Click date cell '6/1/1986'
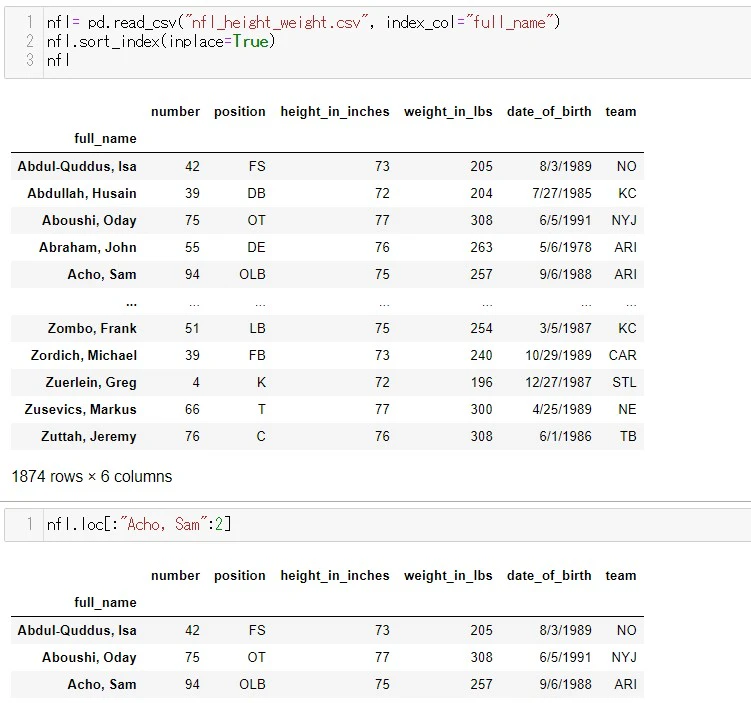The height and width of the screenshot is (703, 751). click(x=565, y=436)
